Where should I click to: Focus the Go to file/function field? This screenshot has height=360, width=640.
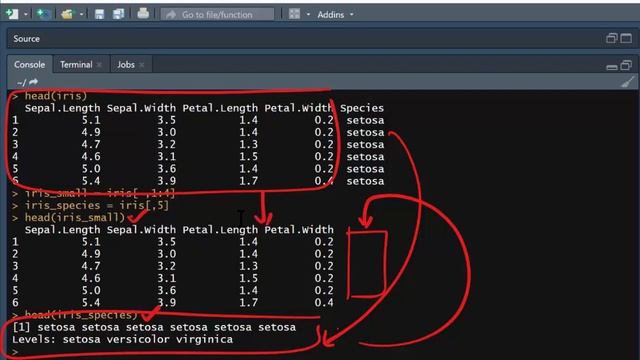tap(218, 15)
